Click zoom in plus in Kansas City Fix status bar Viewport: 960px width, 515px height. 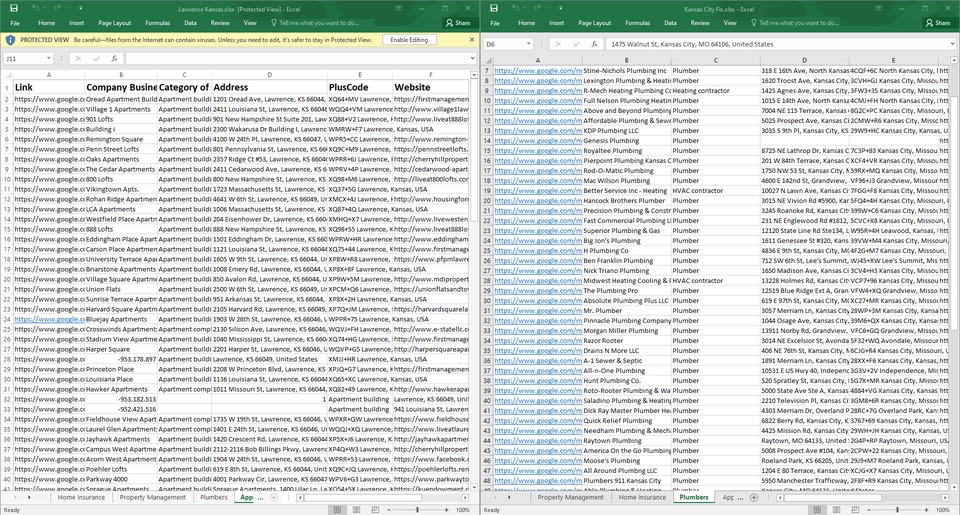(926, 509)
